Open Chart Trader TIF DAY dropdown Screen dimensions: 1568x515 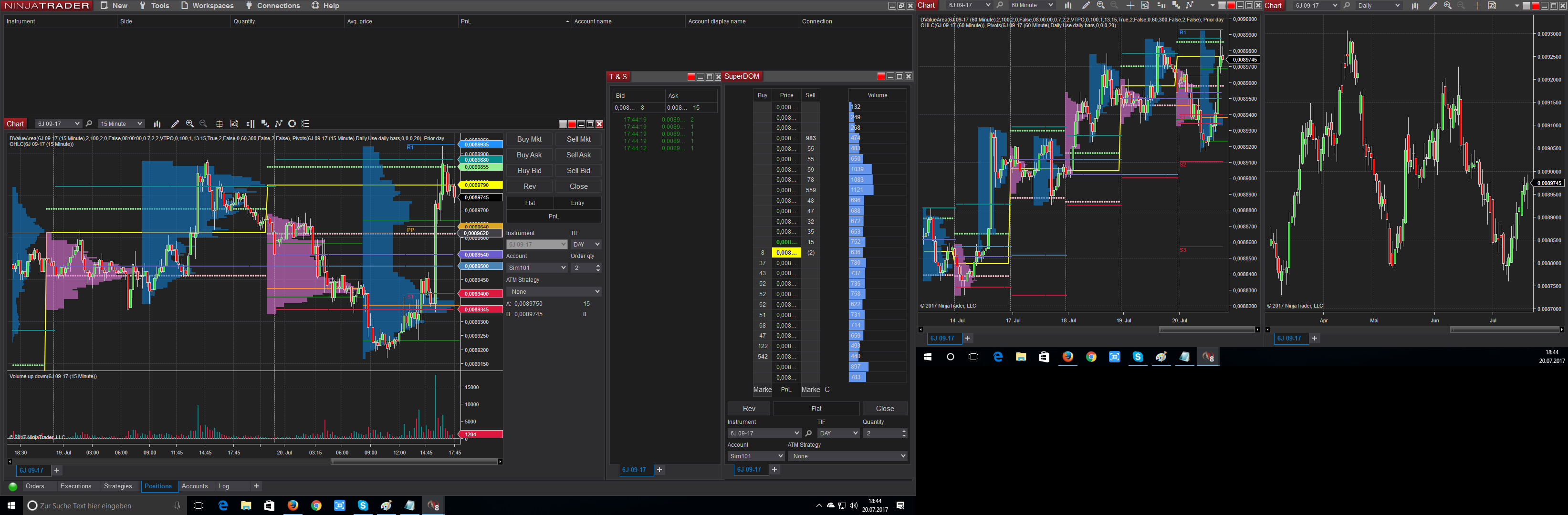(585, 245)
